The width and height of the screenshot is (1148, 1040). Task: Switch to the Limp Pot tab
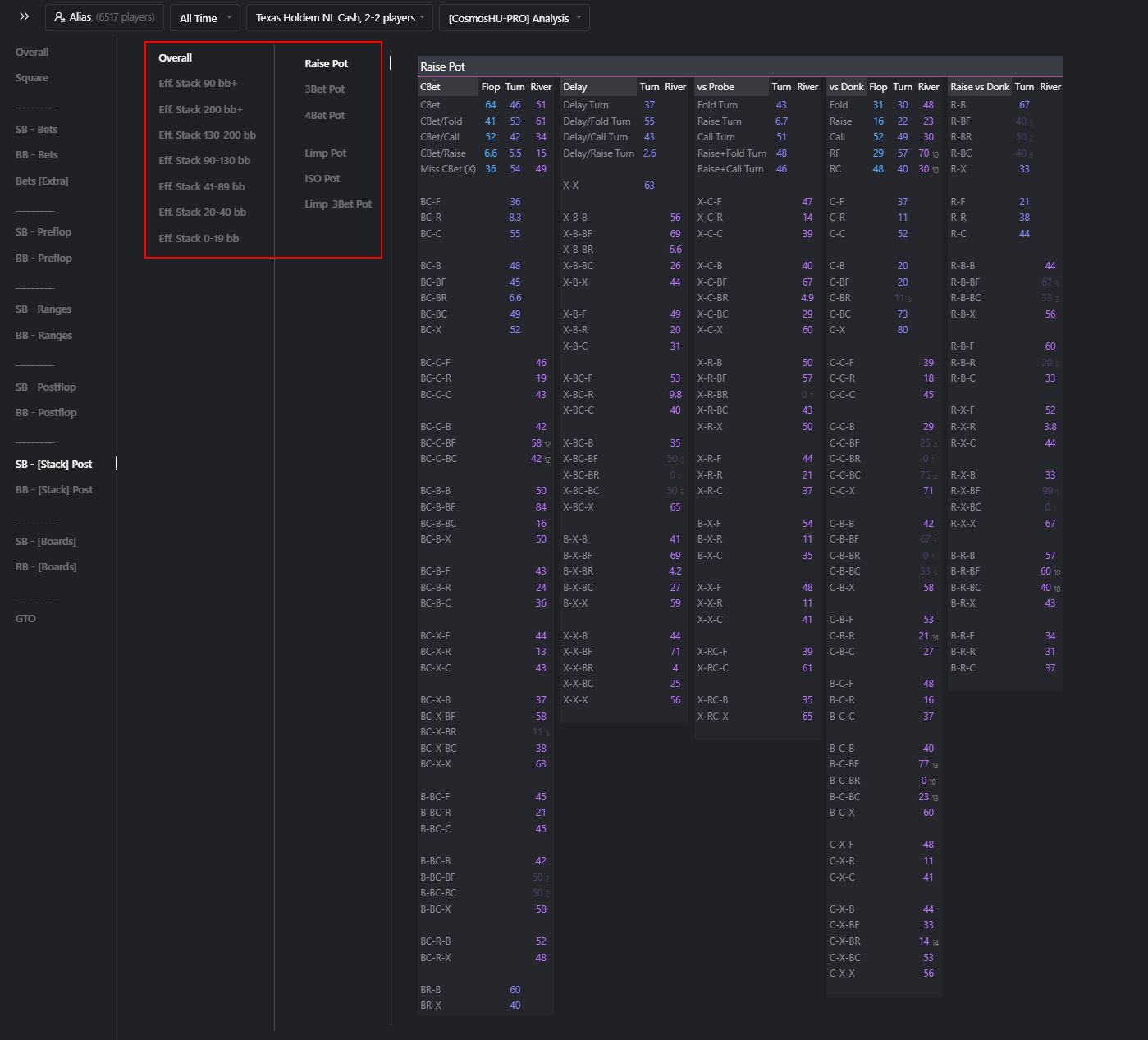pyautogui.click(x=326, y=153)
